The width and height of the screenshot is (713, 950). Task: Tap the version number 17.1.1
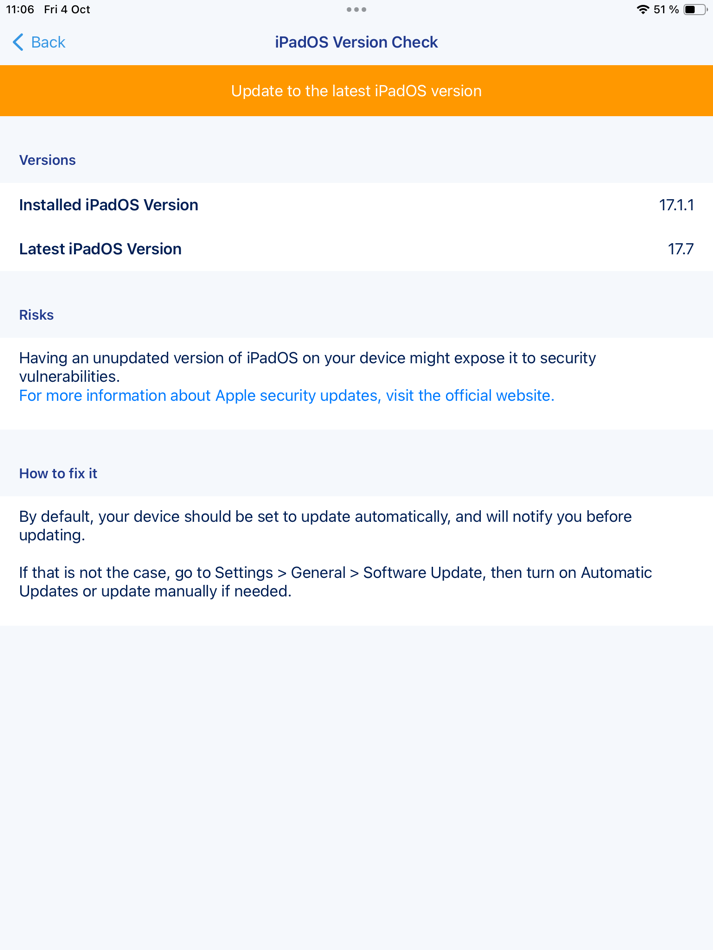[x=679, y=205]
